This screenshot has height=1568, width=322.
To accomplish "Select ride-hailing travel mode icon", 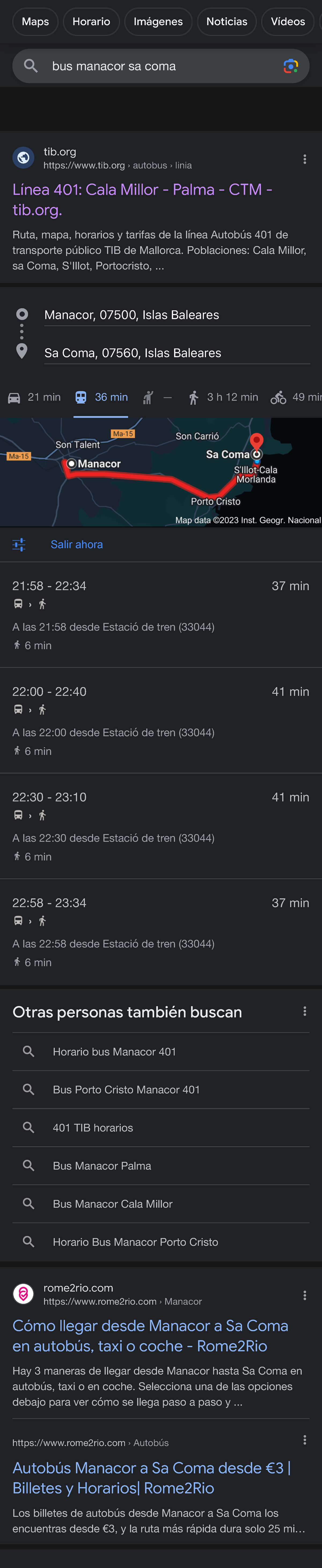I will coord(148,397).
